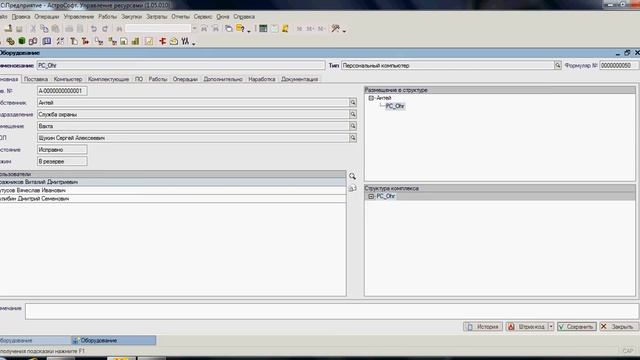Open lookup magnifier for Вахта field

point(353,127)
